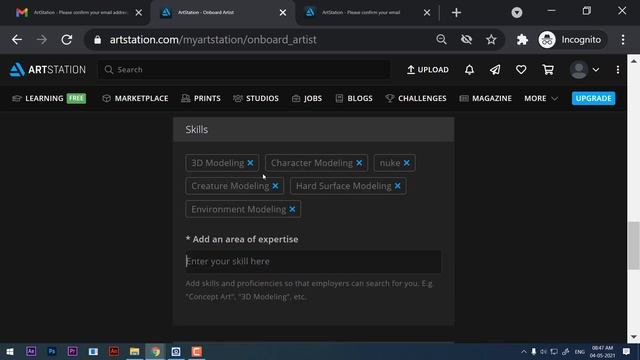Click the ArtStation logo
The height and width of the screenshot is (360, 640).
[48, 70]
